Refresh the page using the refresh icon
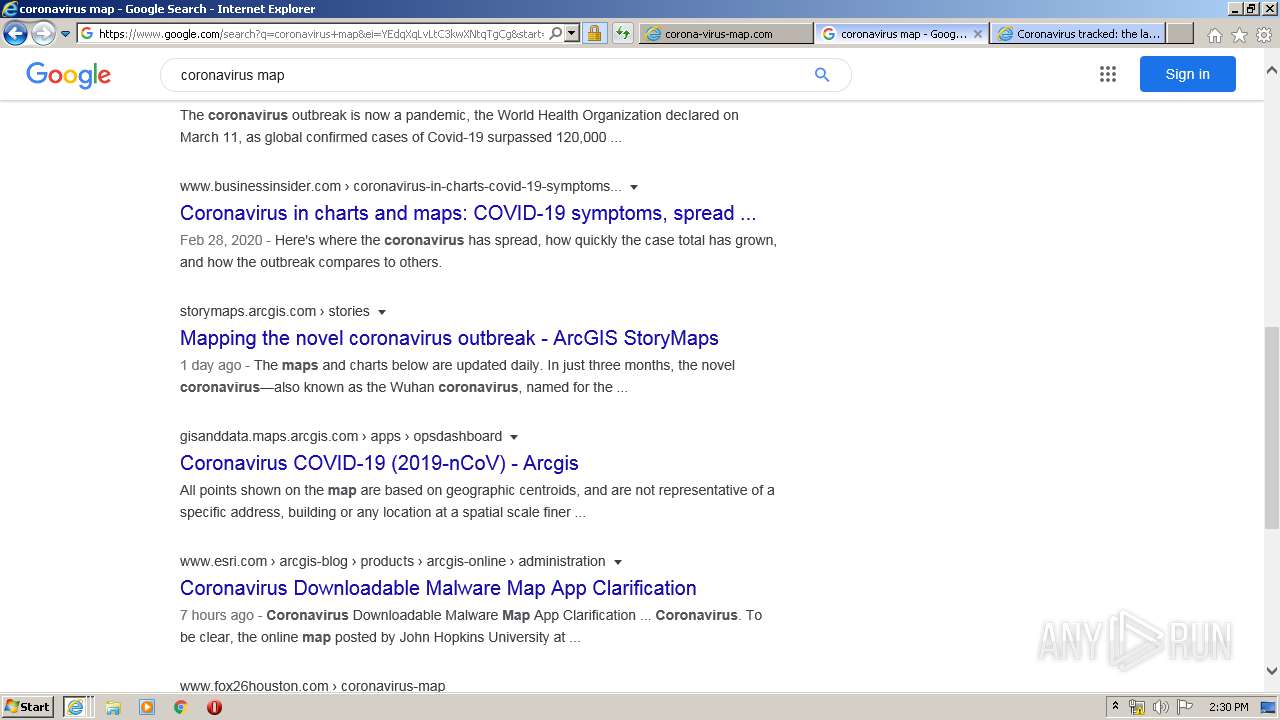The height and width of the screenshot is (720, 1280). pyautogui.click(x=623, y=33)
